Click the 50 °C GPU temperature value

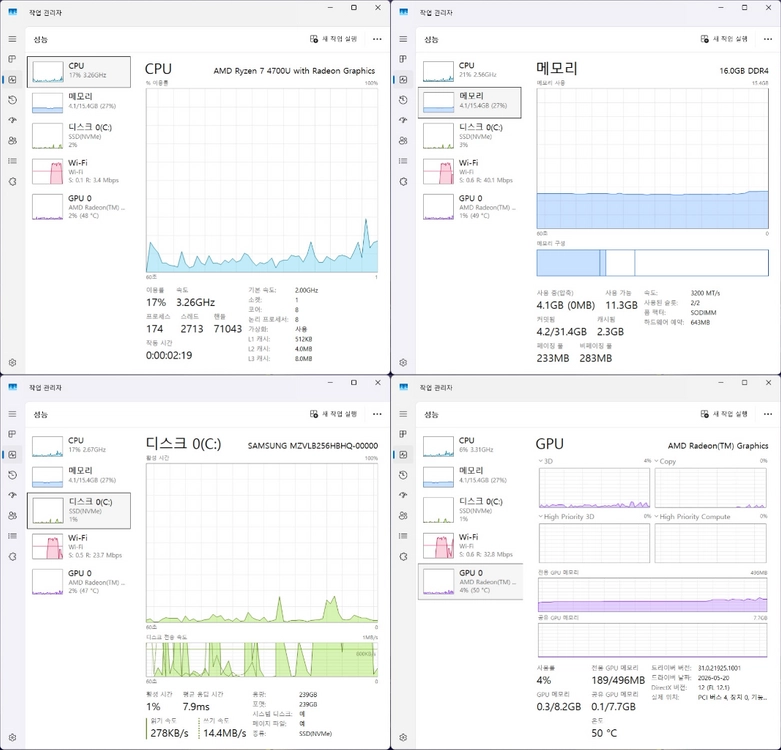click(x=604, y=733)
